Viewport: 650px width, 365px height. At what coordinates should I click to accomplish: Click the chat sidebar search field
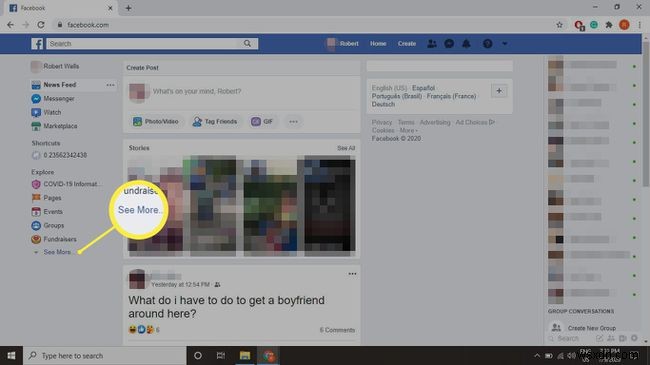(x=570, y=338)
